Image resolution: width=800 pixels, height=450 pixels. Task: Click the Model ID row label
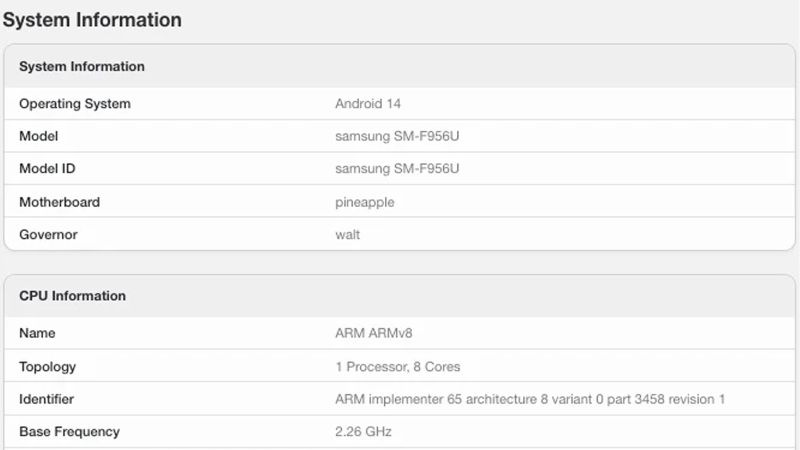point(47,169)
